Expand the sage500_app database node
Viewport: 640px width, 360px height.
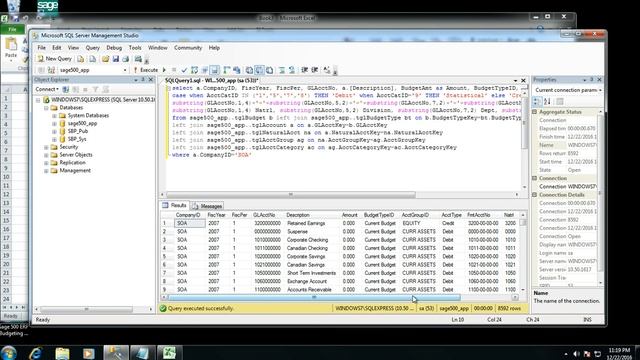54,123
